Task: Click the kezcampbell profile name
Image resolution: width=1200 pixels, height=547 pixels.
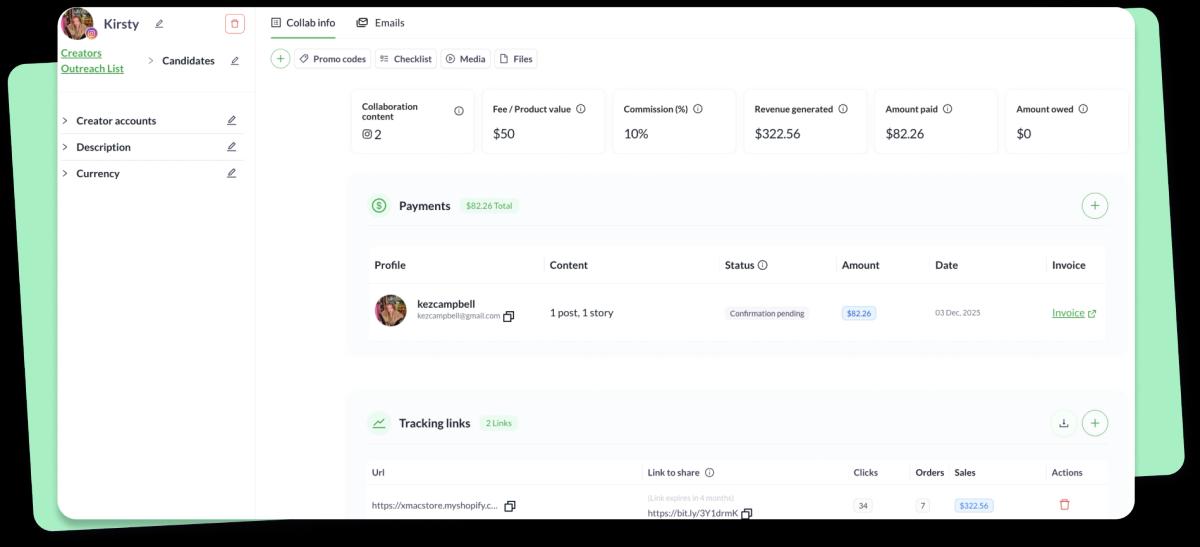Action: 446,304
